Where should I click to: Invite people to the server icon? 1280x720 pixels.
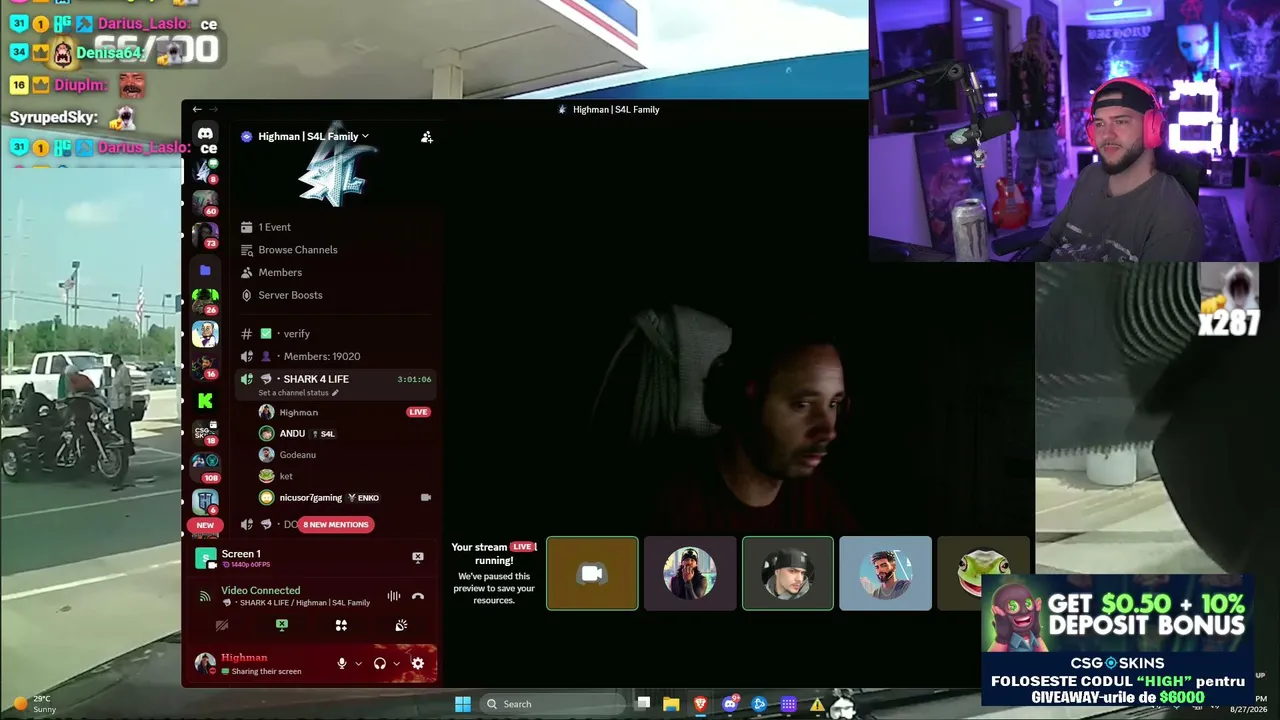click(x=427, y=137)
